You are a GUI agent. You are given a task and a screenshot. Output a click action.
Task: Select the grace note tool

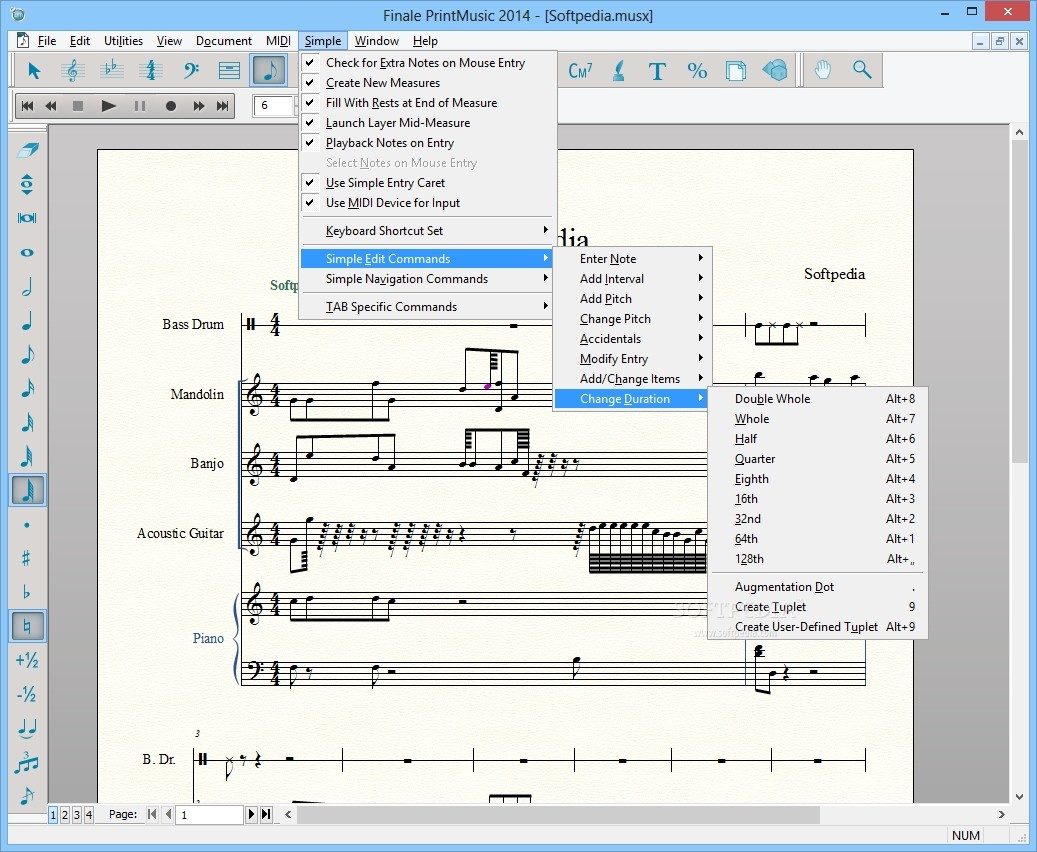click(27, 794)
